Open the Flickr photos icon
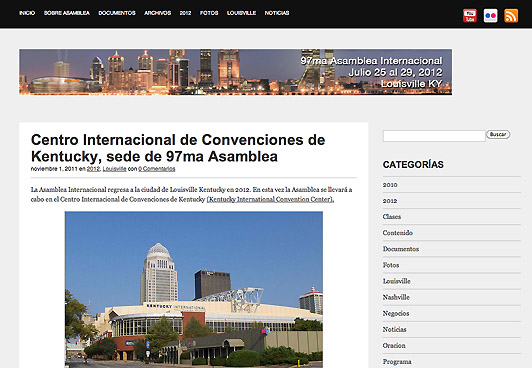The width and height of the screenshot is (532, 368). pos(490,16)
